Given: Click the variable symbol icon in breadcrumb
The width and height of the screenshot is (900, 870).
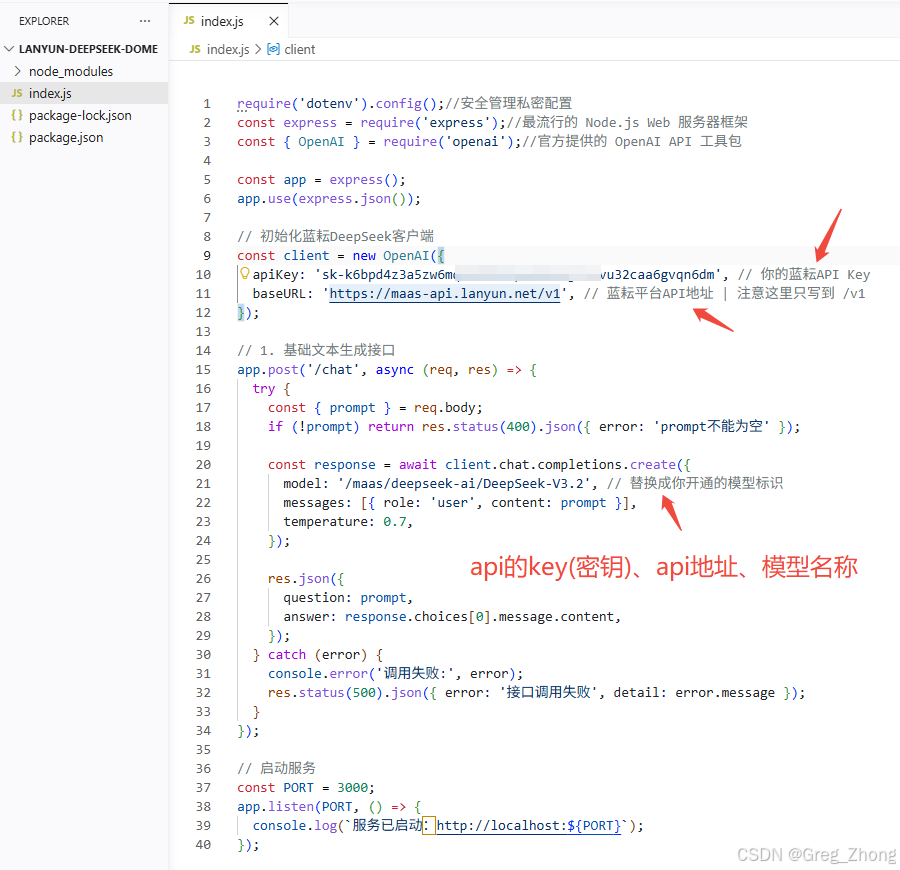Looking at the screenshot, I should pos(274,49).
